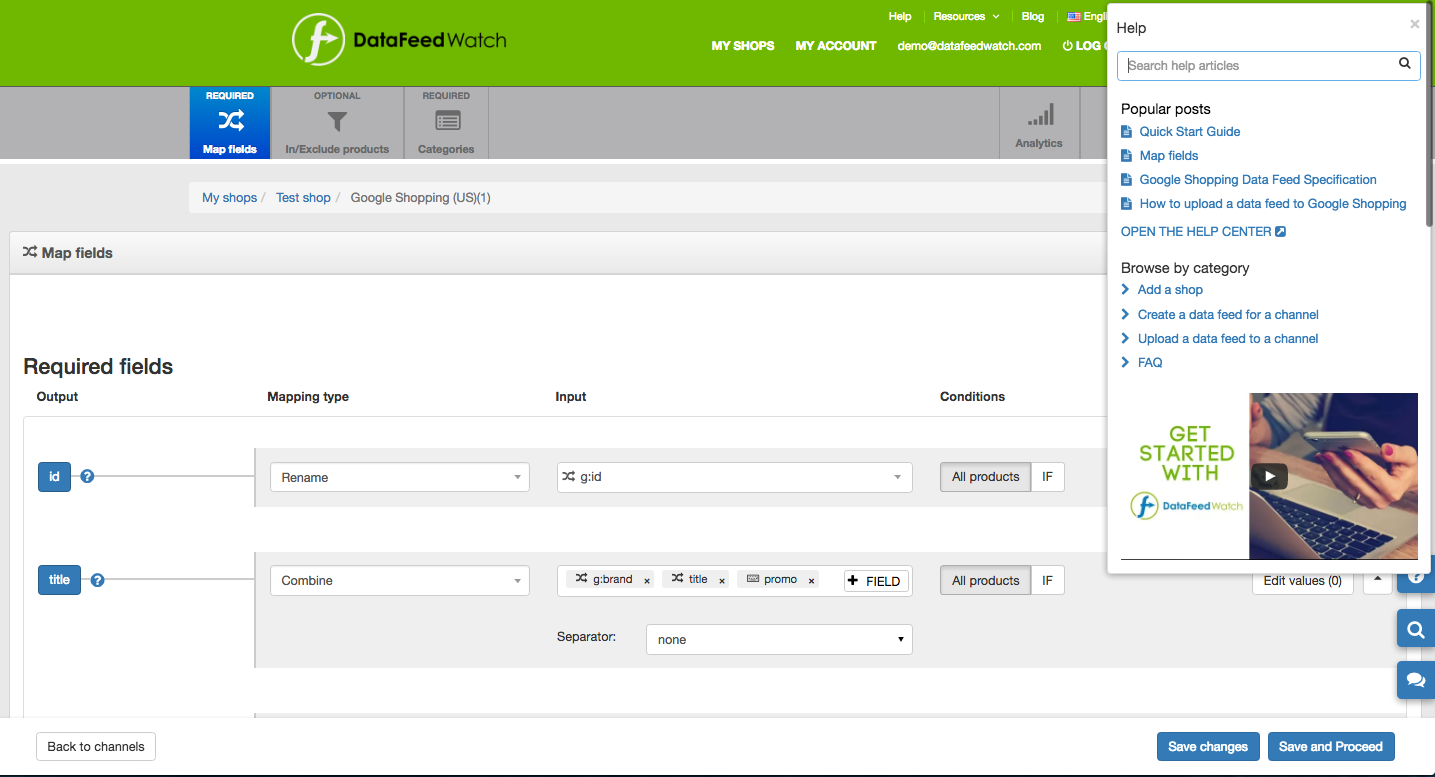Screen dimensions: 1435x777
Task: Click Back to channels button
Action: (x=96, y=746)
